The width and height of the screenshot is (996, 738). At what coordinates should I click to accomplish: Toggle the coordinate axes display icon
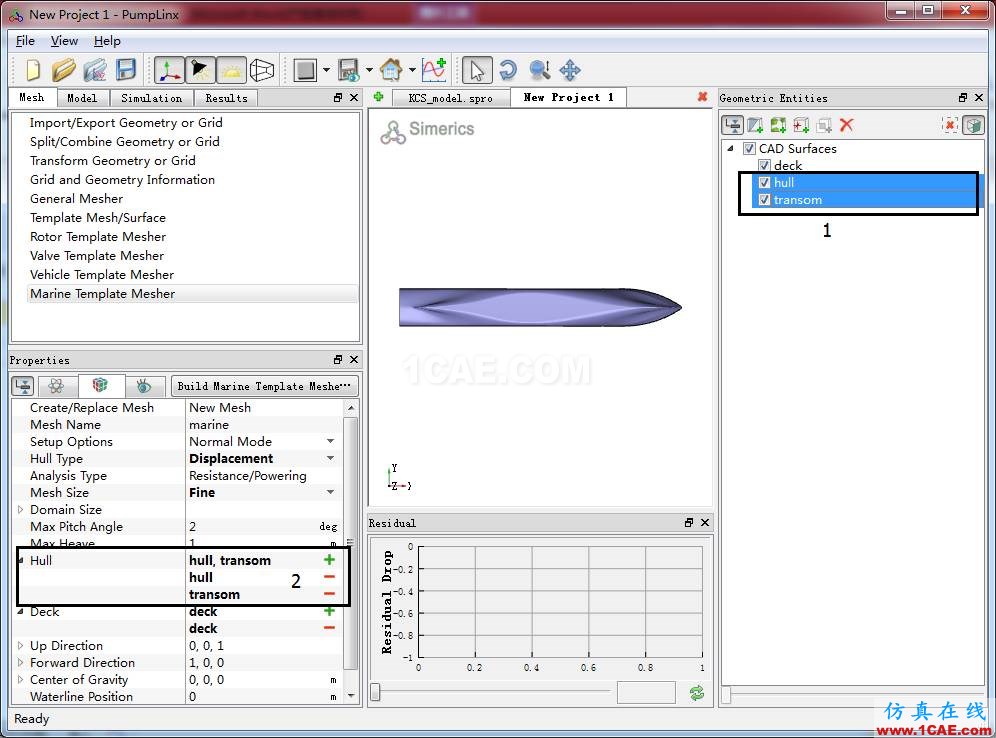coord(170,70)
